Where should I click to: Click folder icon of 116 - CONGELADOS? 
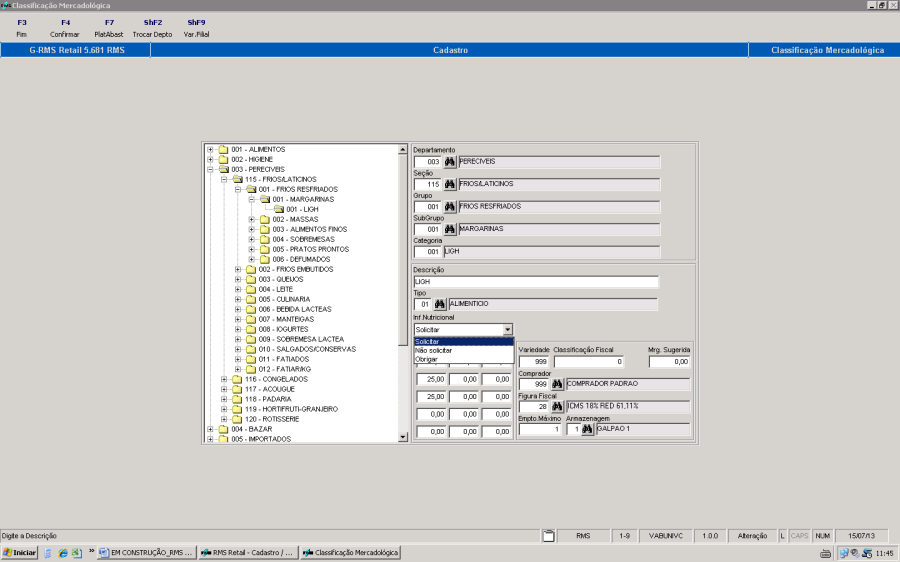[237, 379]
